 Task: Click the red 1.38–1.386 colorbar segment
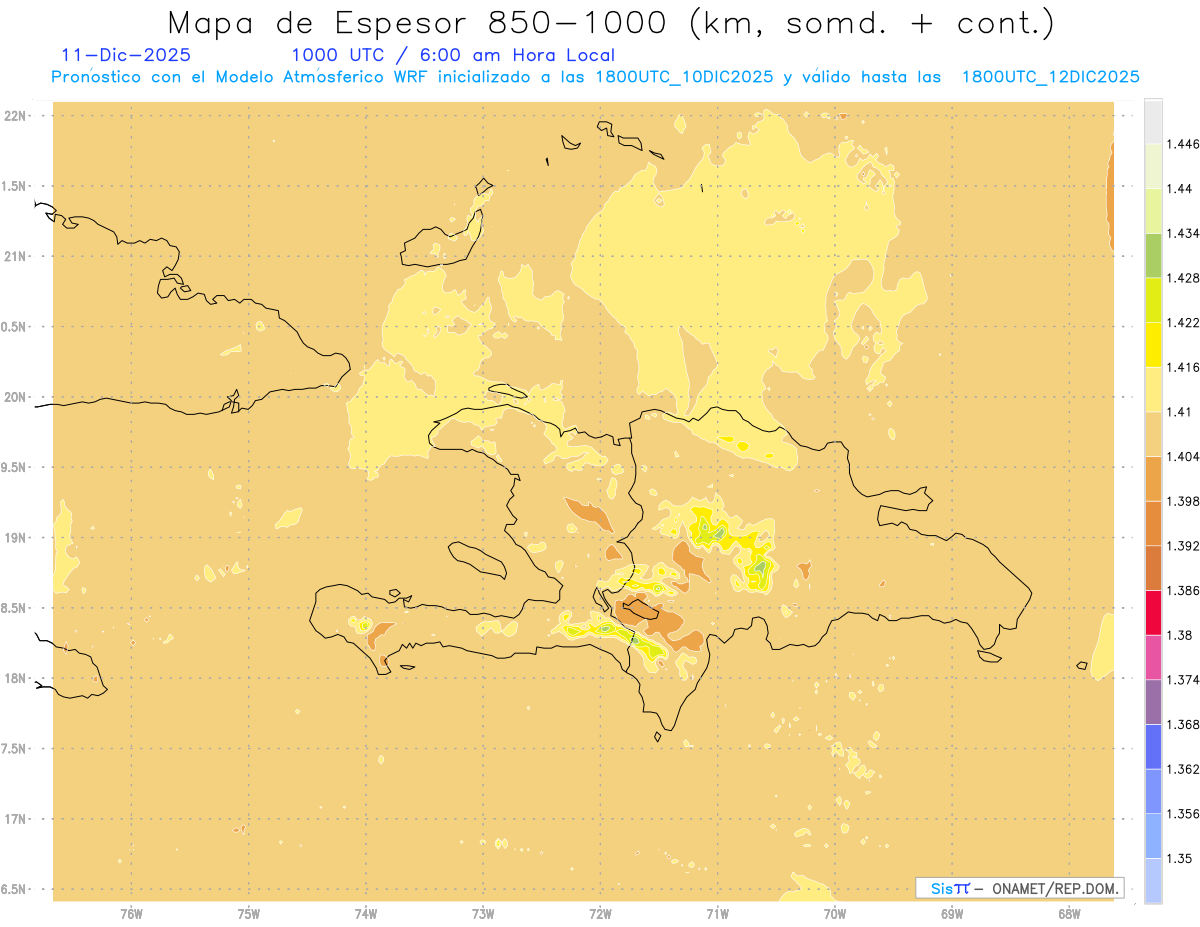coord(1153,613)
